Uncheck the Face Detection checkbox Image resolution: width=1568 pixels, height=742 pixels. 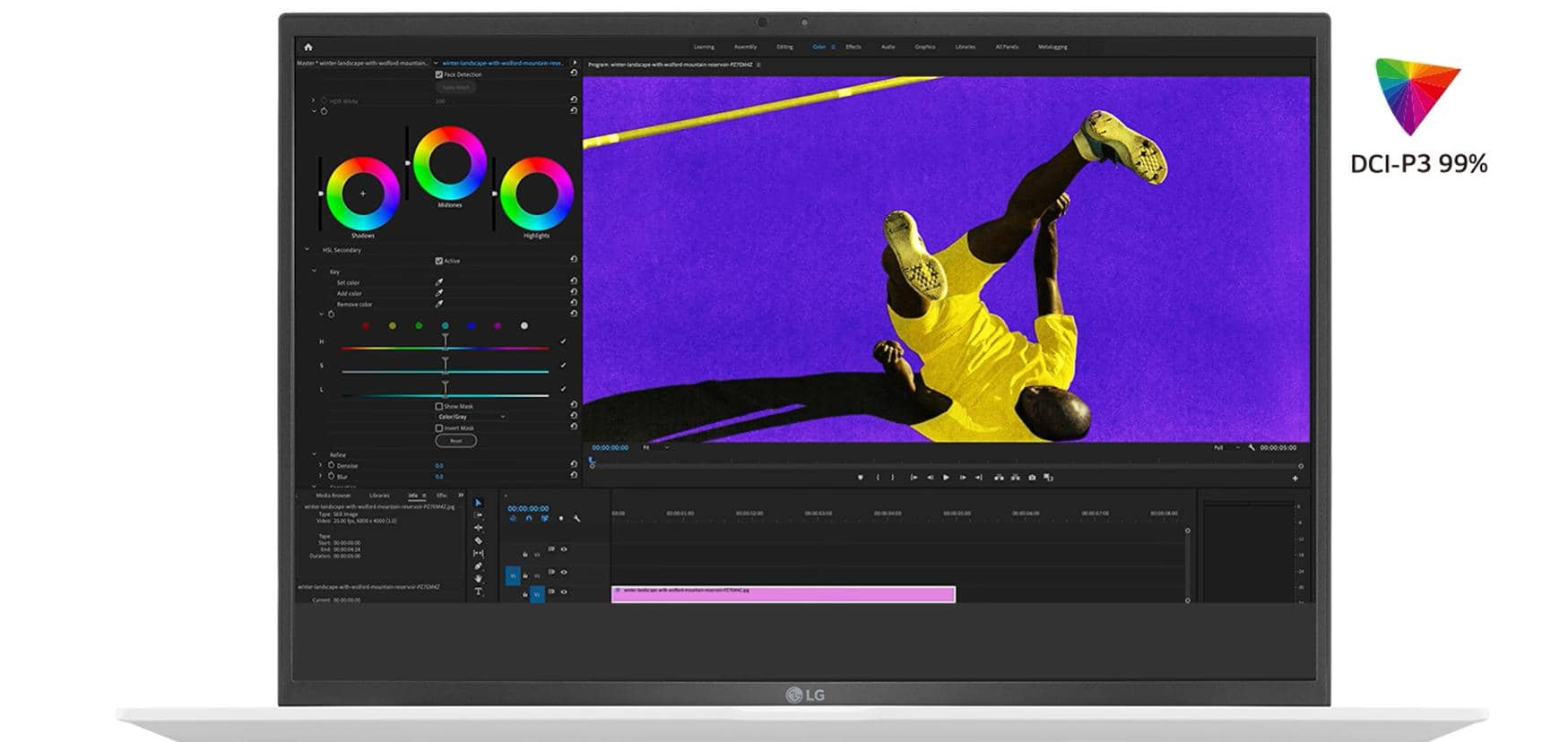pos(439,74)
